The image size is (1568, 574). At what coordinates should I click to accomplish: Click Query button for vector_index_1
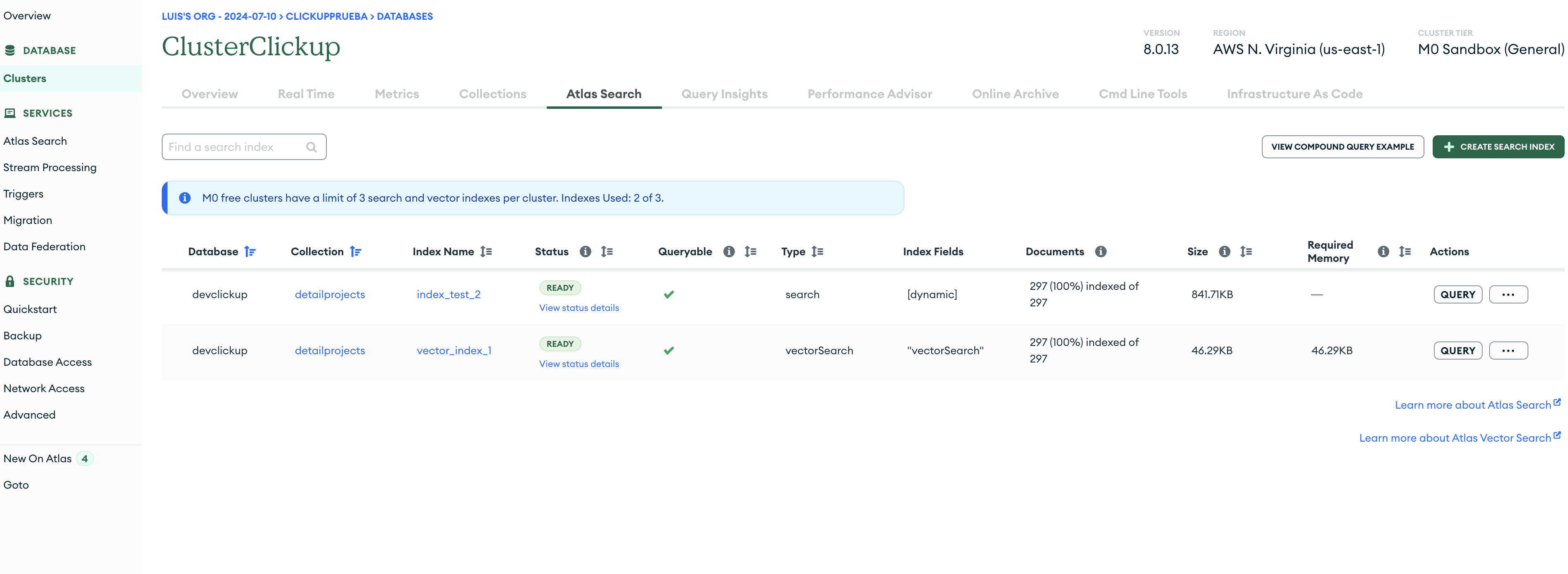point(1457,351)
